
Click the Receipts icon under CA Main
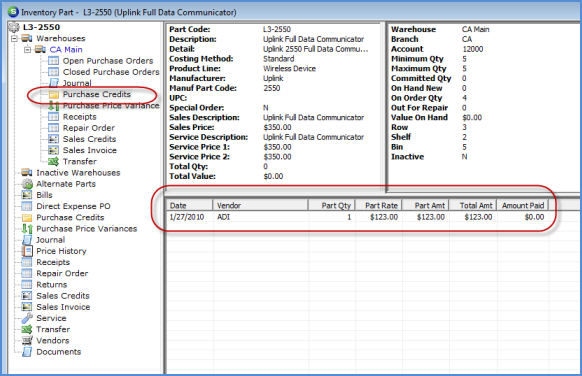tap(53, 117)
